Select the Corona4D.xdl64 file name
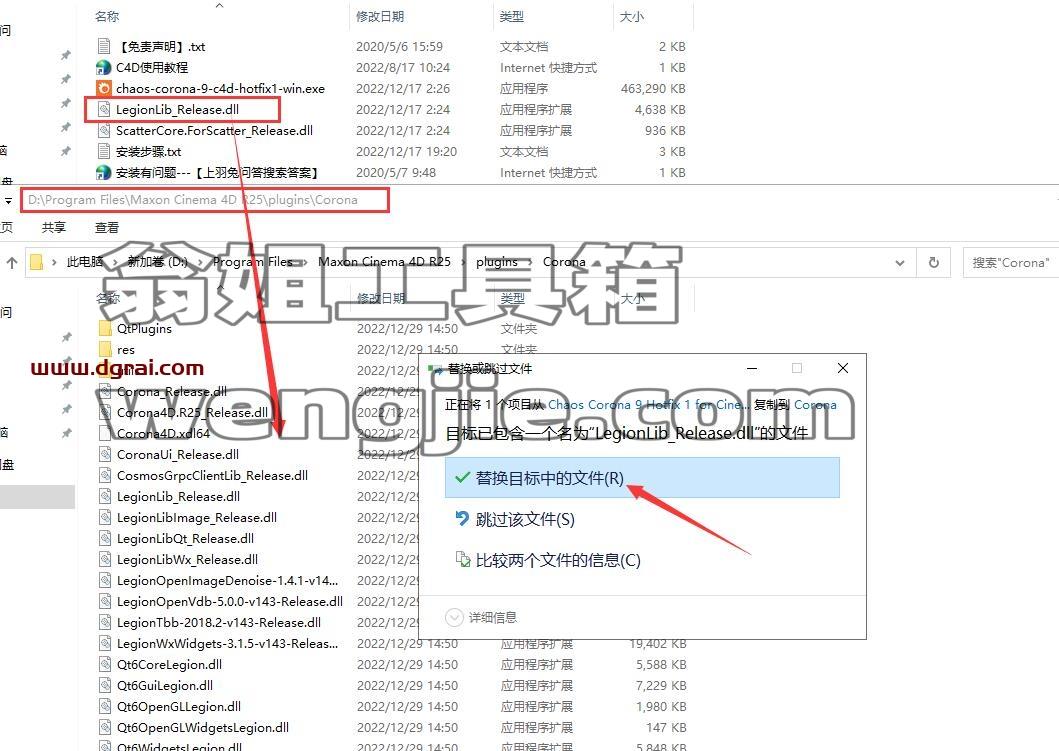 coord(163,433)
